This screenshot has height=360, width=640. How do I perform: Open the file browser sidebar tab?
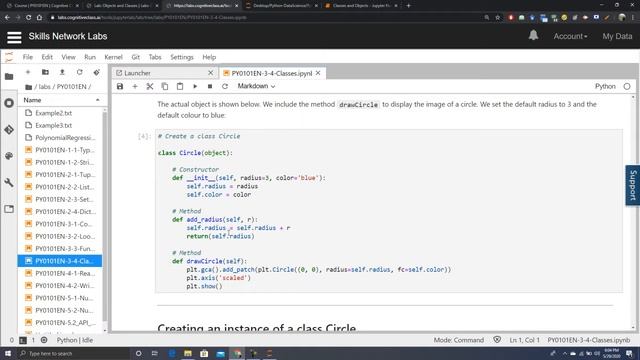coord(9,76)
